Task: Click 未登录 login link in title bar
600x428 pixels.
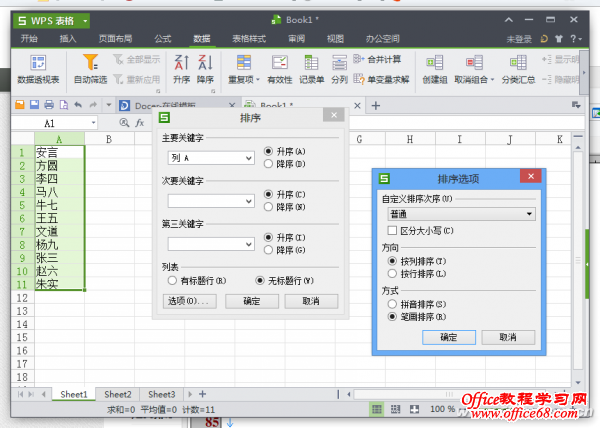Action: coord(519,39)
